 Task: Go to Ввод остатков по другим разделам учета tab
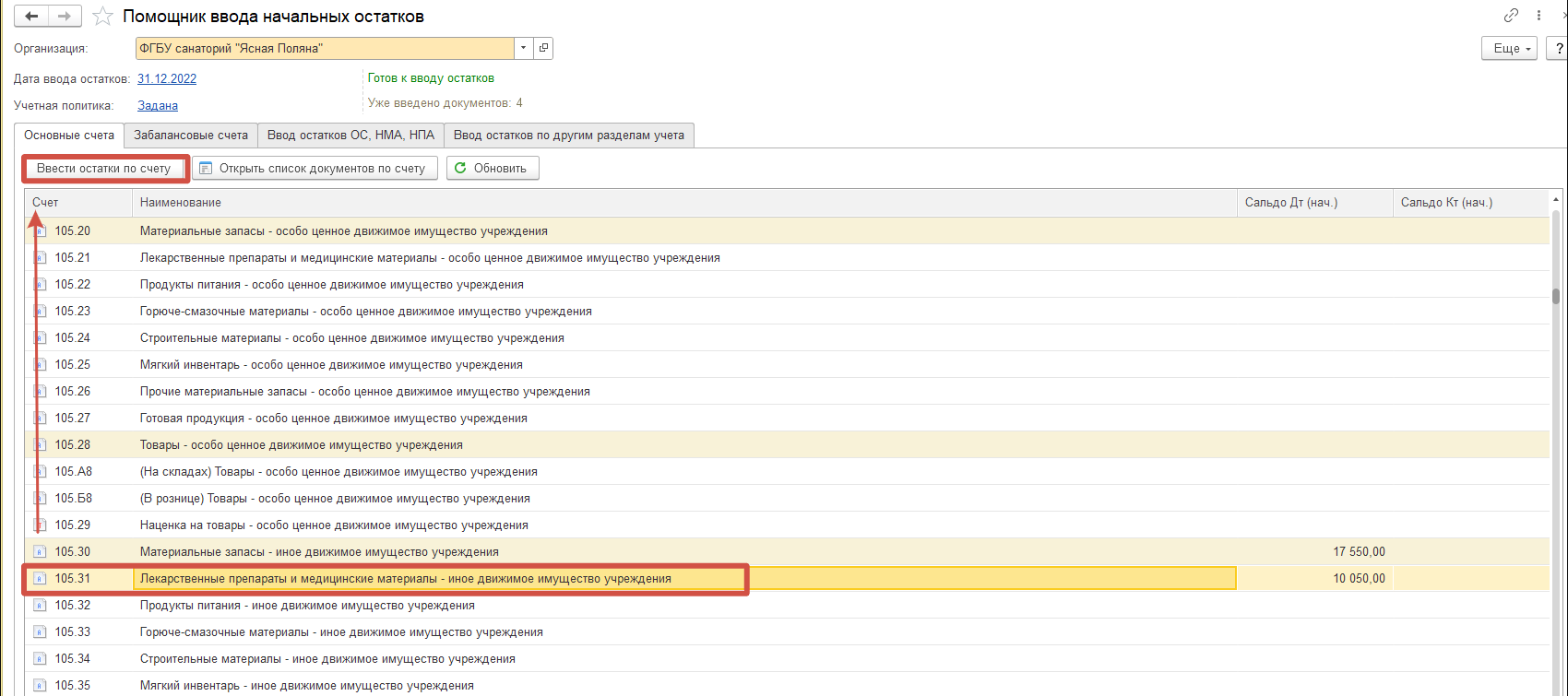point(568,135)
